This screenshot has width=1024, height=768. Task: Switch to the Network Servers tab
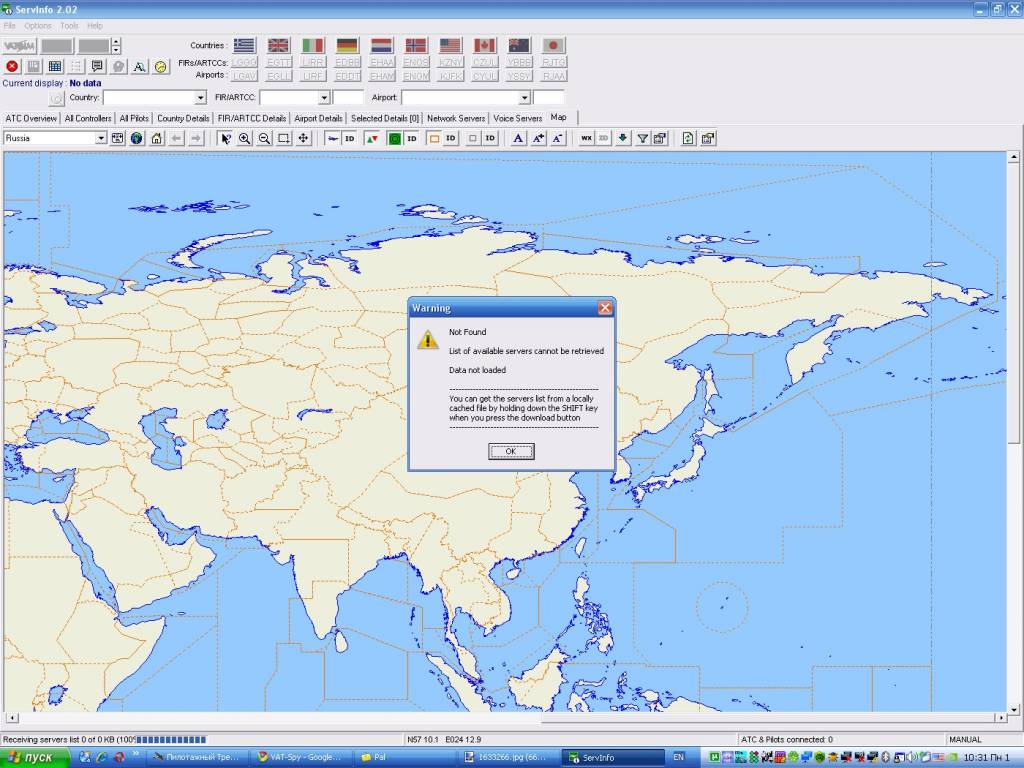click(x=456, y=118)
